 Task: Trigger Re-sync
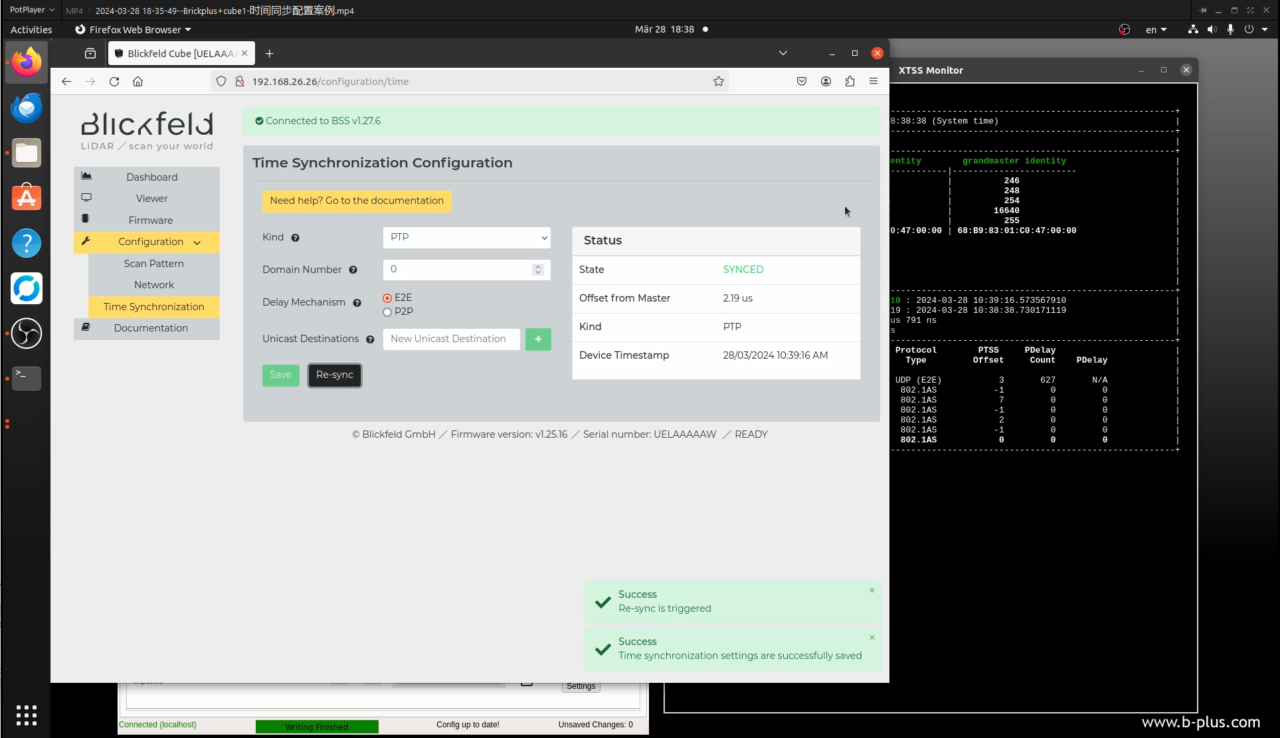tap(335, 375)
